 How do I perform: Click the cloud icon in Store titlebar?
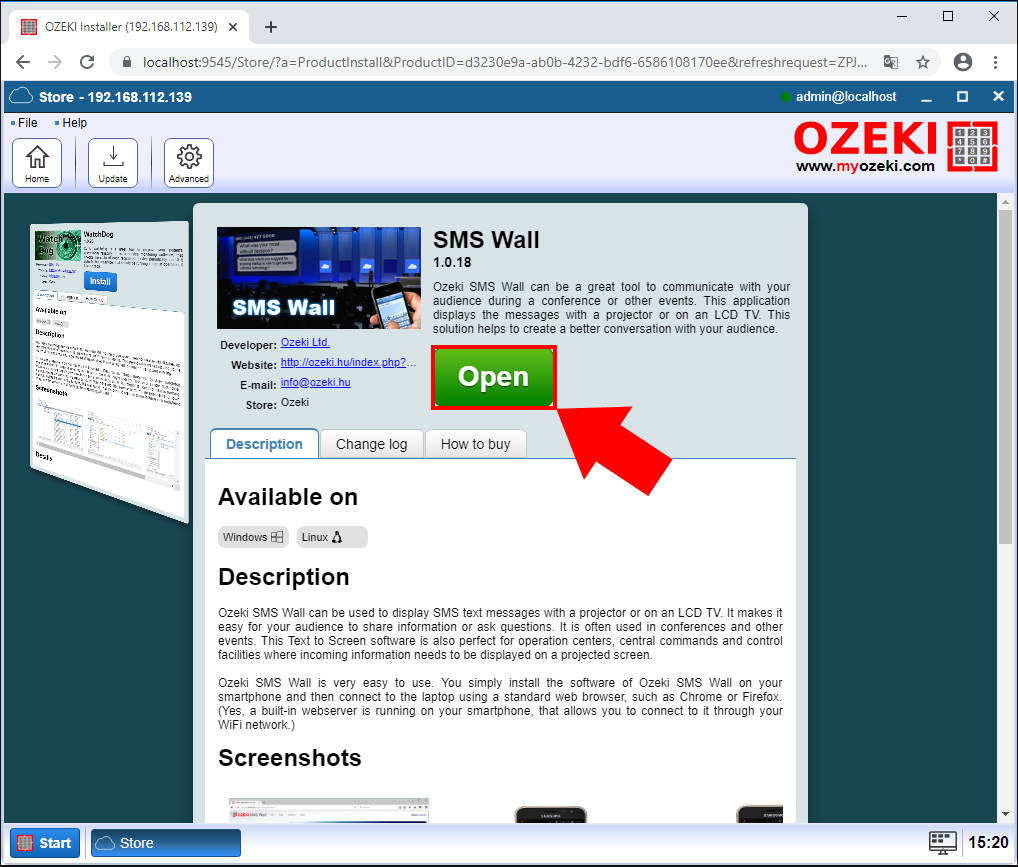[x=21, y=96]
